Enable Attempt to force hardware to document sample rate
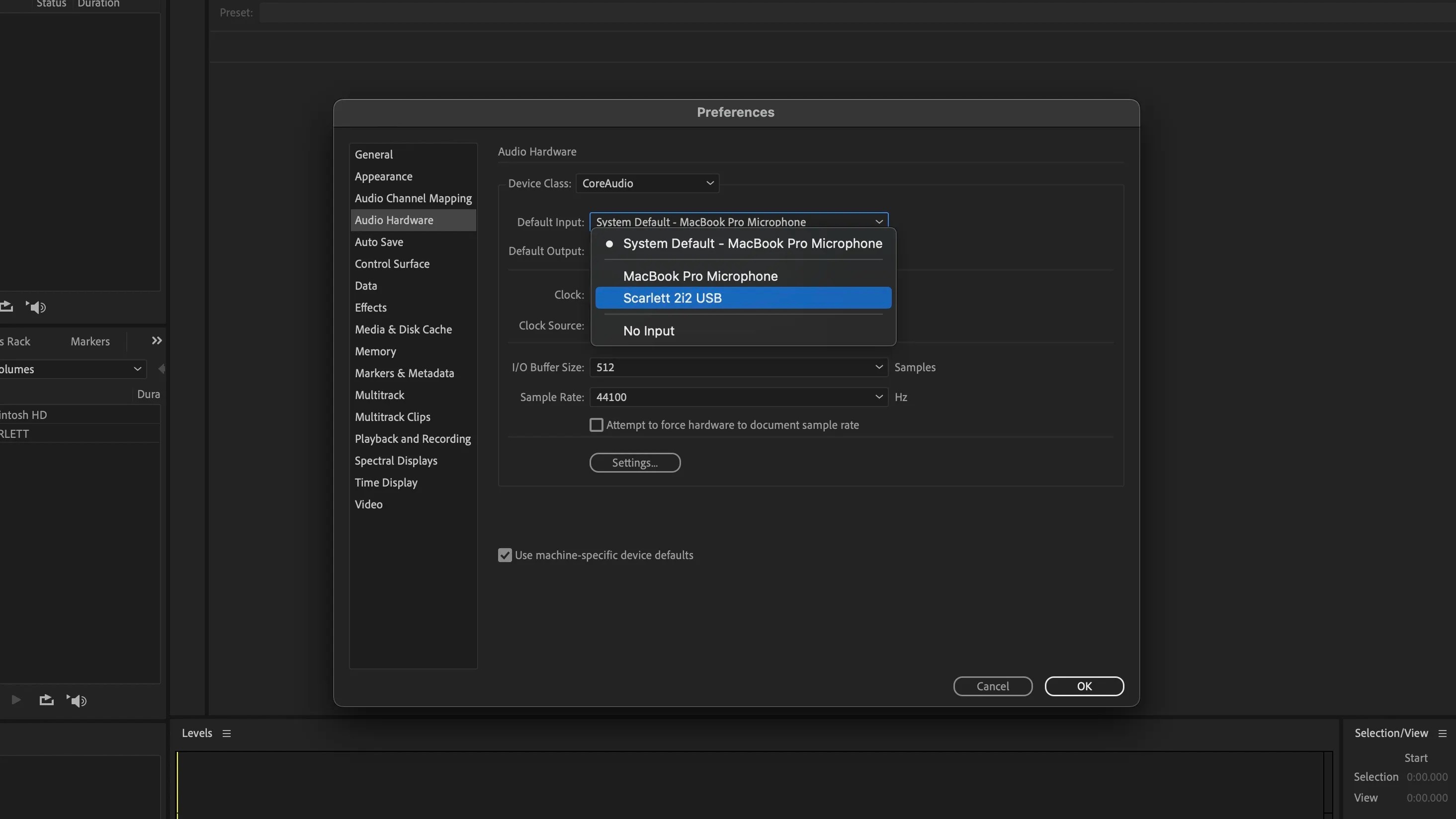The width and height of the screenshot is (1456, 819). pos(597,424)
